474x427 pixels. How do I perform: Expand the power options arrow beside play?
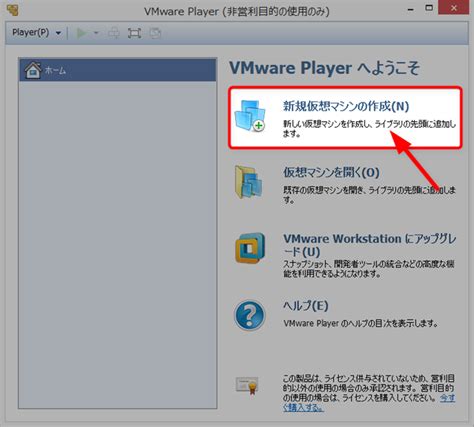point(96,33)
